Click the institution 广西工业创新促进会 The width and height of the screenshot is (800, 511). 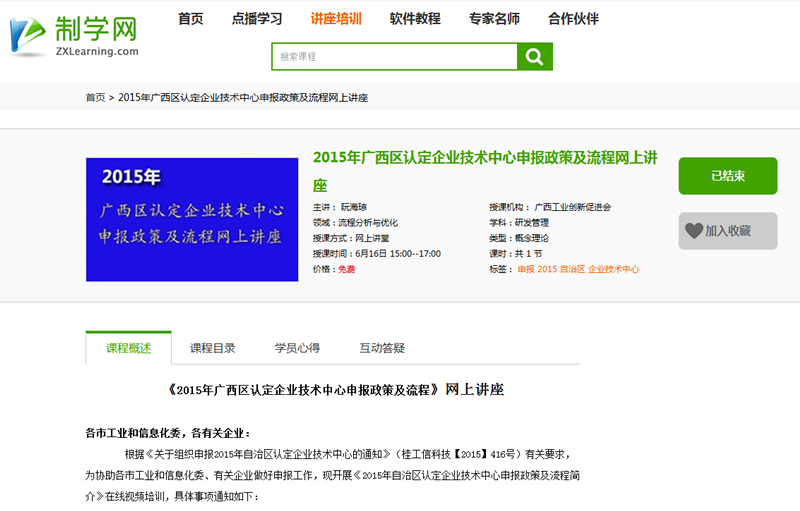(572, 207)
